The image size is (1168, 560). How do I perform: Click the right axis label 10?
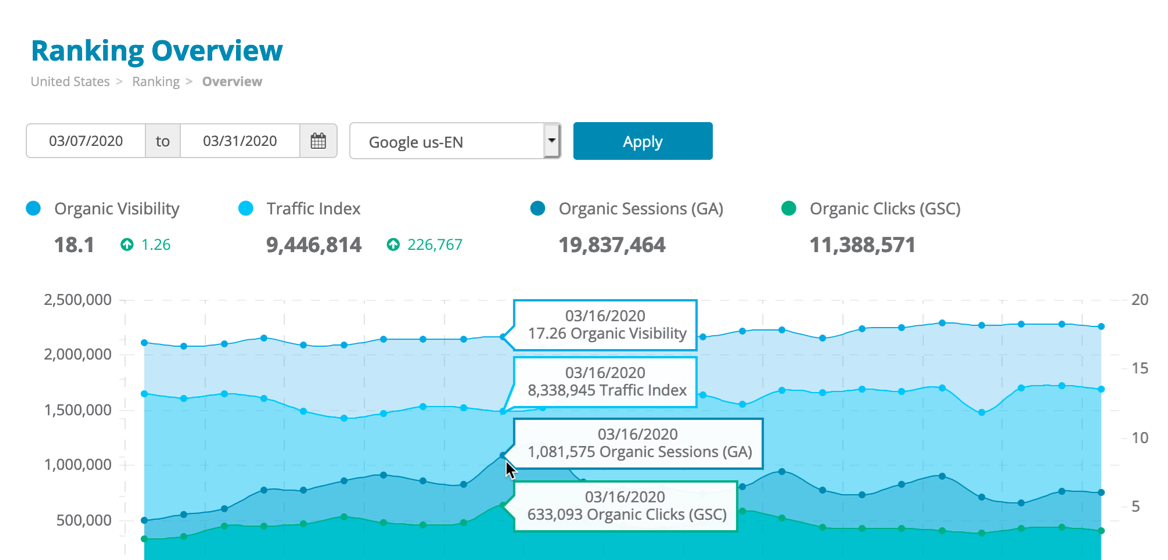pyautogui.click(x=1139, y=437)
